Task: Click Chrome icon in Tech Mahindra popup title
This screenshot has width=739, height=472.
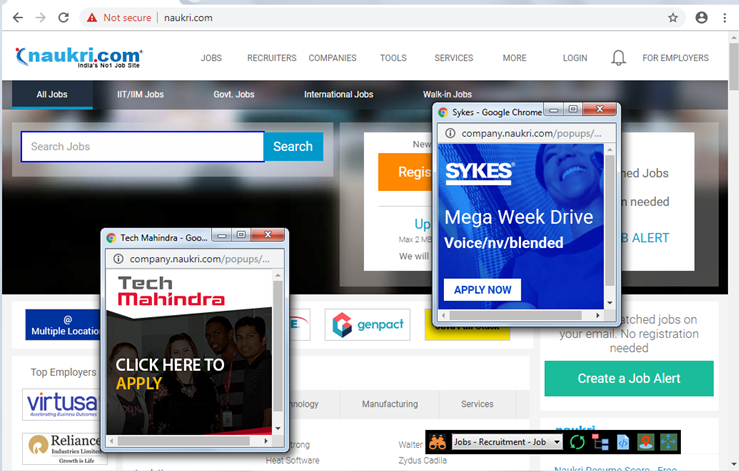Action: 111,238
